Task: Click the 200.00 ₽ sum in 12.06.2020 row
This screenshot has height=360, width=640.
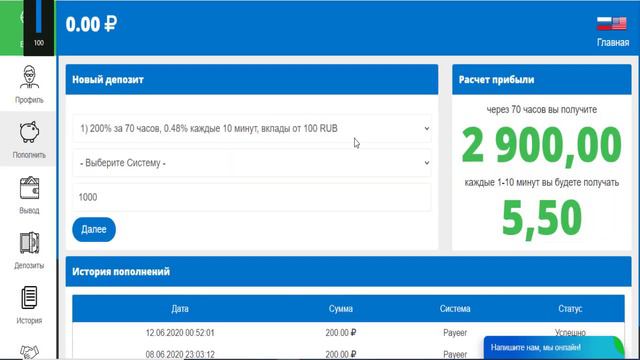Action: tap(341, 333)
